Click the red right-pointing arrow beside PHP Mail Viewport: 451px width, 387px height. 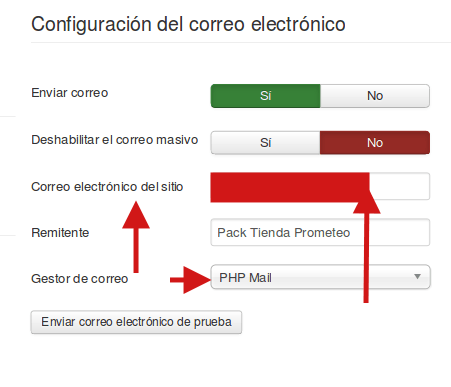[x=191, y=280]
